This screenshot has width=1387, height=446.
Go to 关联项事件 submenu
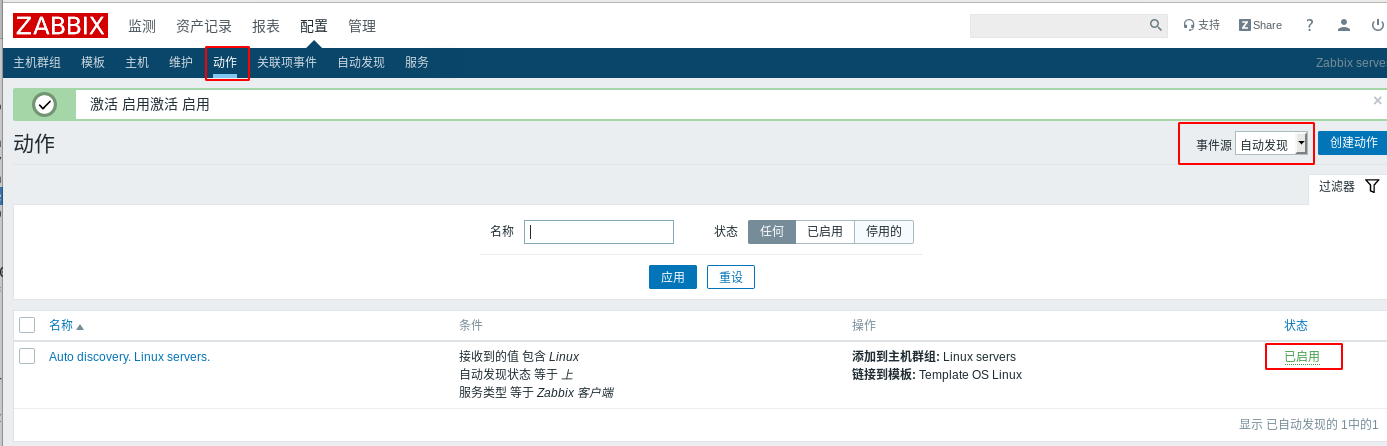pos(287,62)
